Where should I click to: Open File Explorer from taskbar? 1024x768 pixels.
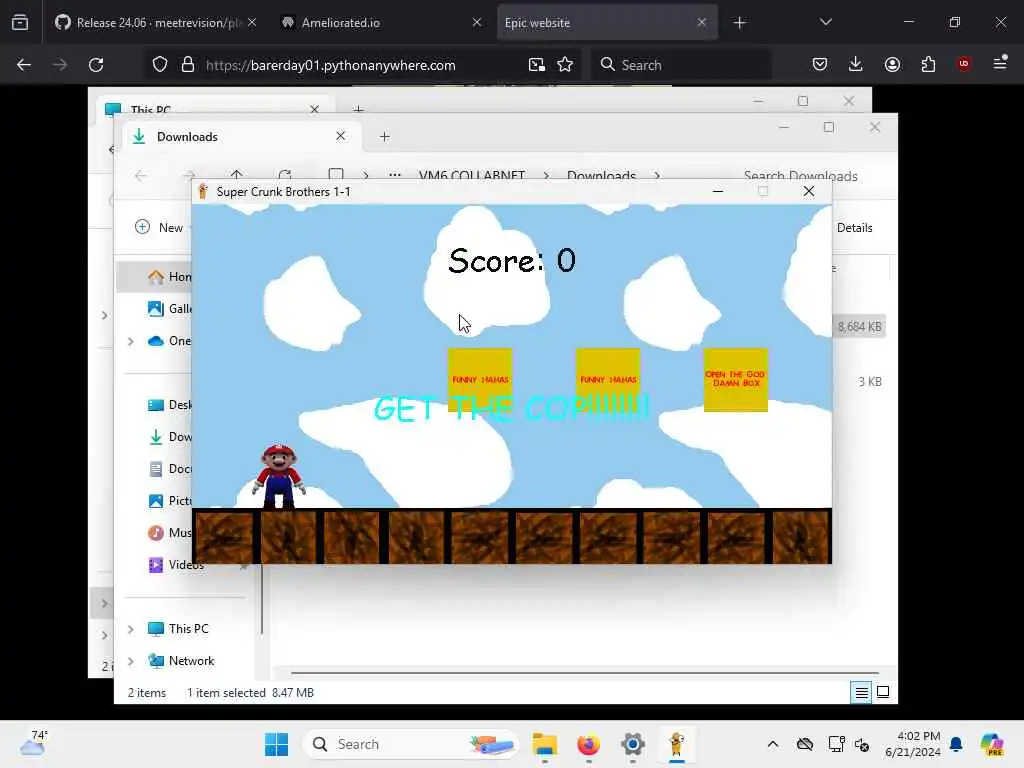pyautogui.click(x=545, y=744)
